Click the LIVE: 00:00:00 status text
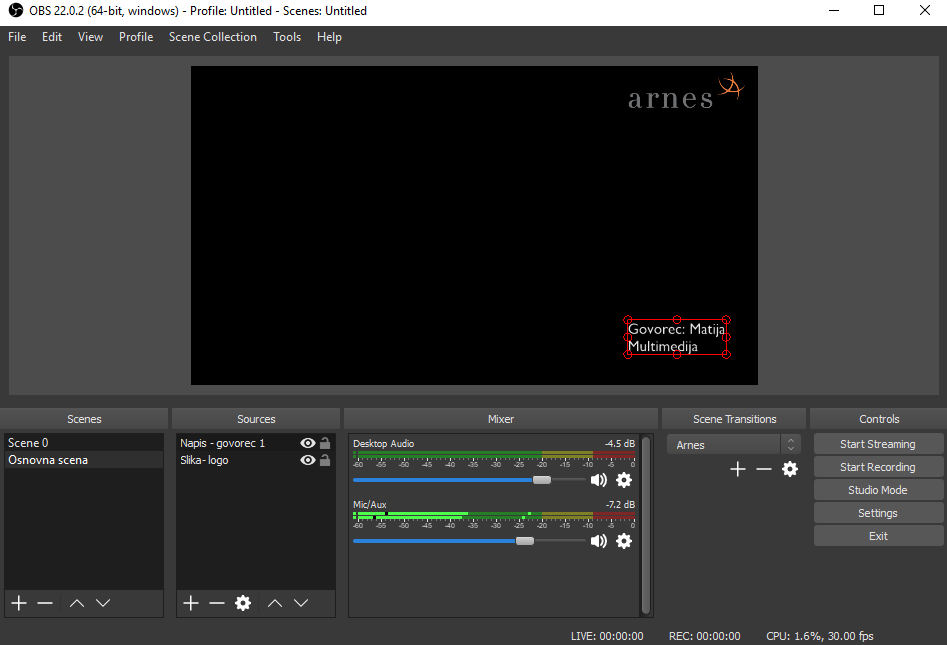This screenshot has height=645, width=947. click(x=607, y=636)
